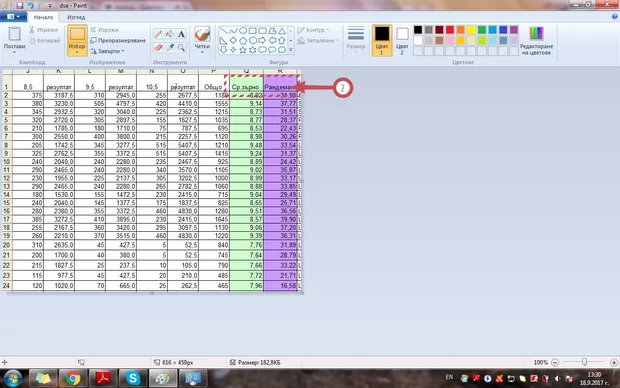Click the Brushes (Четки) icon

pyautogui.click(x=202, y=35)
